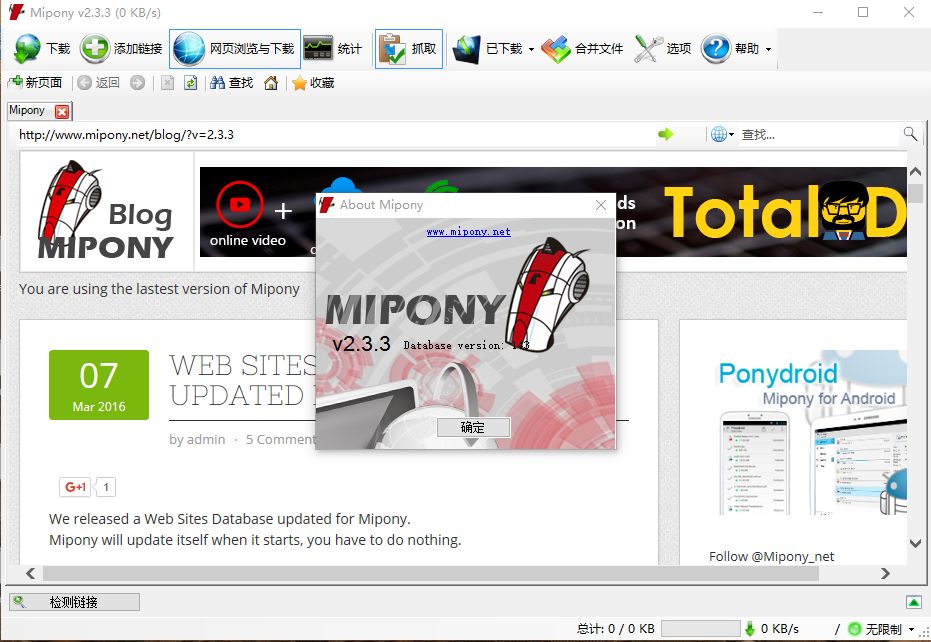This screenshot has height=642, width=931.
Task: Click the 添加链接 add links button
Action: (122, 49)
